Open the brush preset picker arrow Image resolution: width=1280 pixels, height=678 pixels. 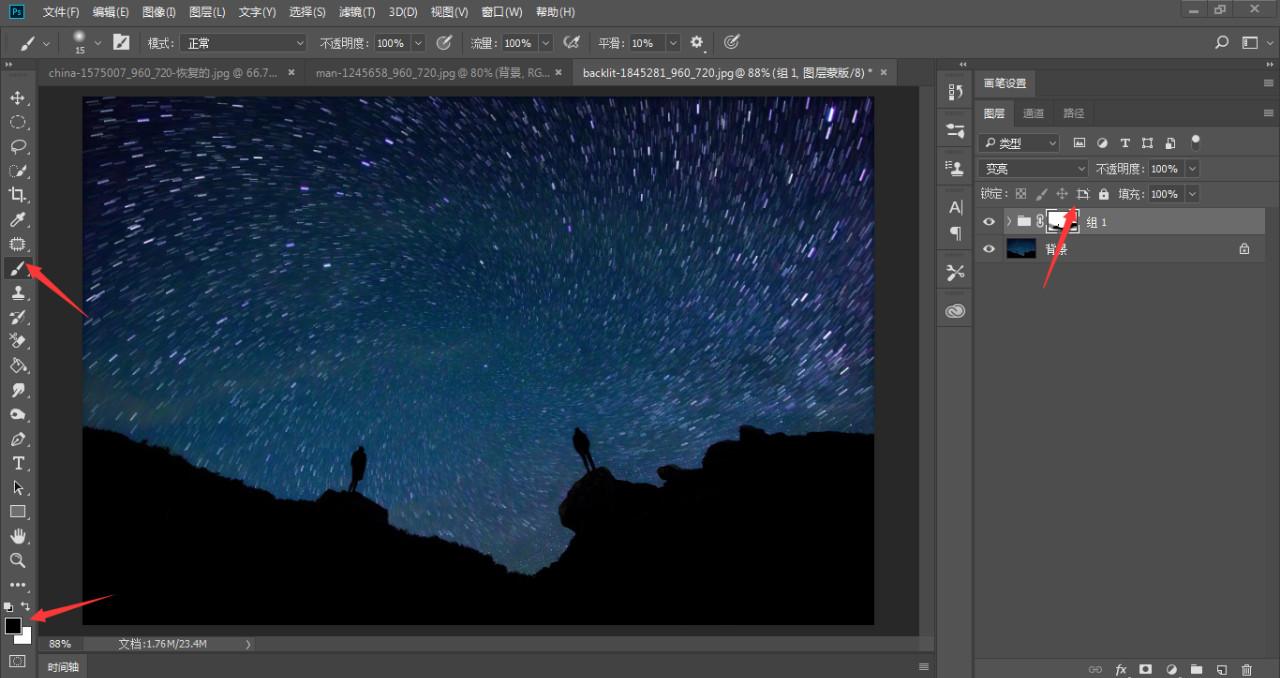[97, 43]
